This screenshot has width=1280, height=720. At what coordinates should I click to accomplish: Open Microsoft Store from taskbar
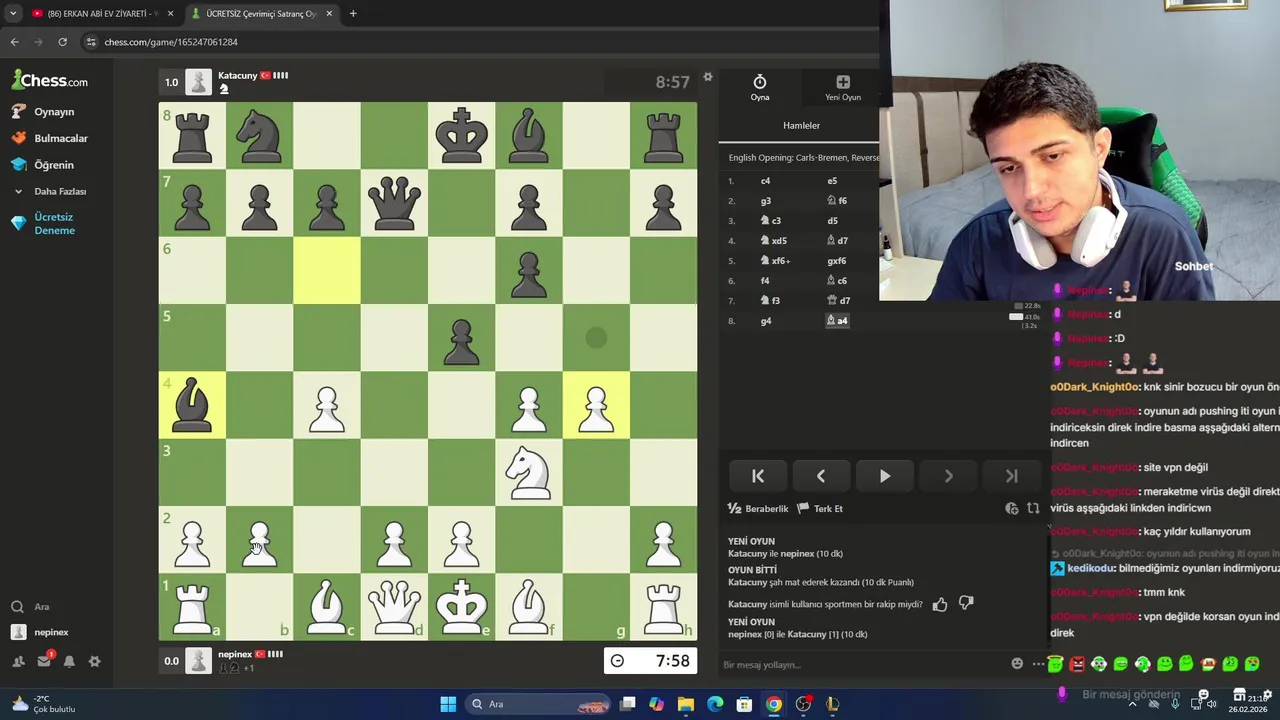(744, 704)
